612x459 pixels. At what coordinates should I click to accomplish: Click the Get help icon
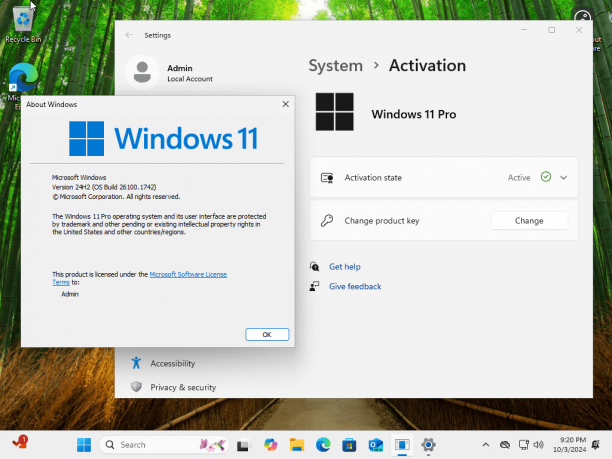pyautogui.click(x=314, y=267)
